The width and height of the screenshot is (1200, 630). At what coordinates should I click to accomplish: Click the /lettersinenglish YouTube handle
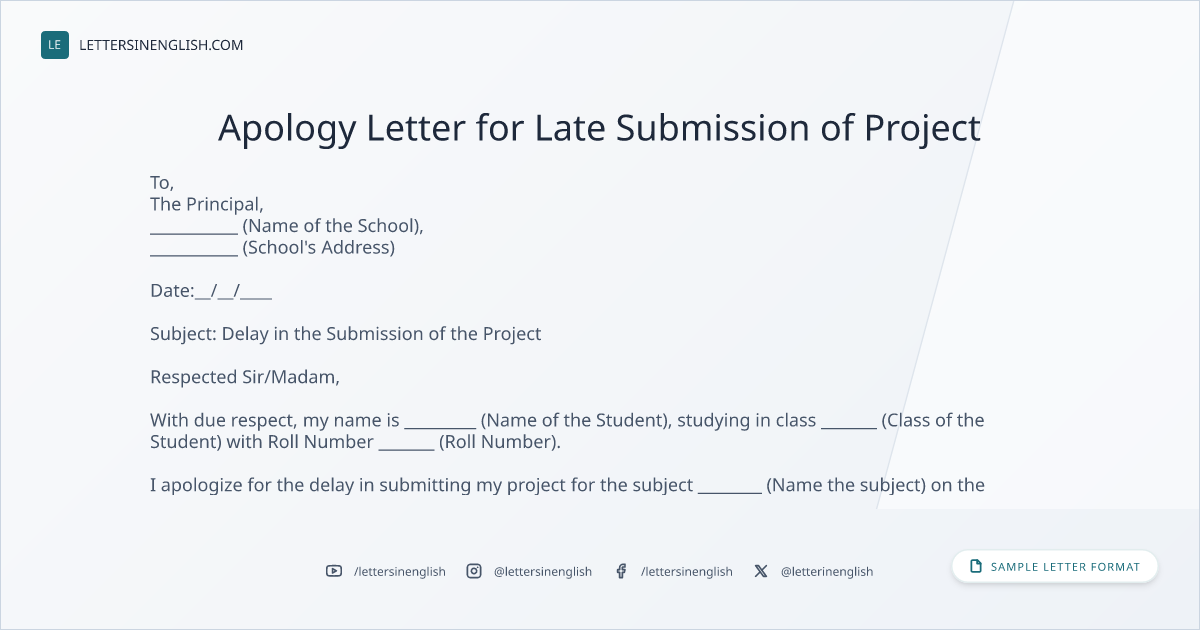(x=400, y=571)
